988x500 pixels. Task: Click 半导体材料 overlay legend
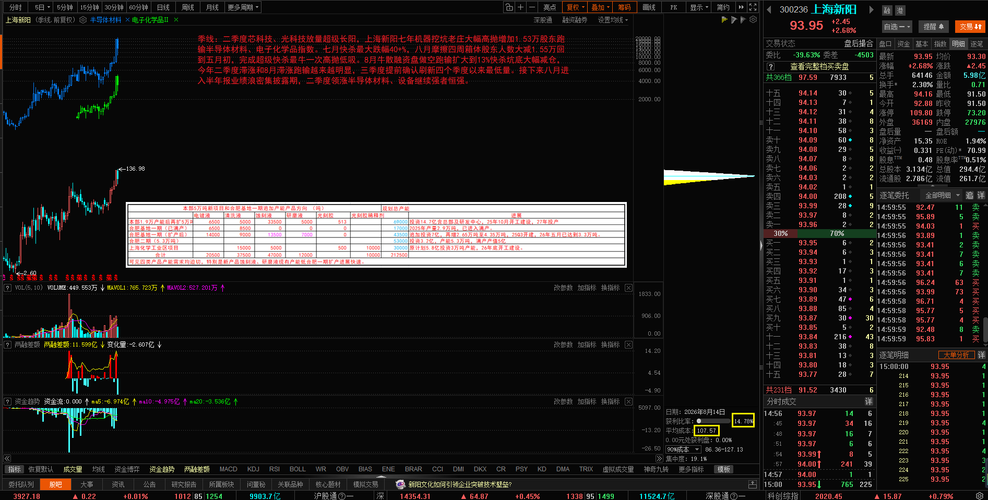[x=106, y=20]
